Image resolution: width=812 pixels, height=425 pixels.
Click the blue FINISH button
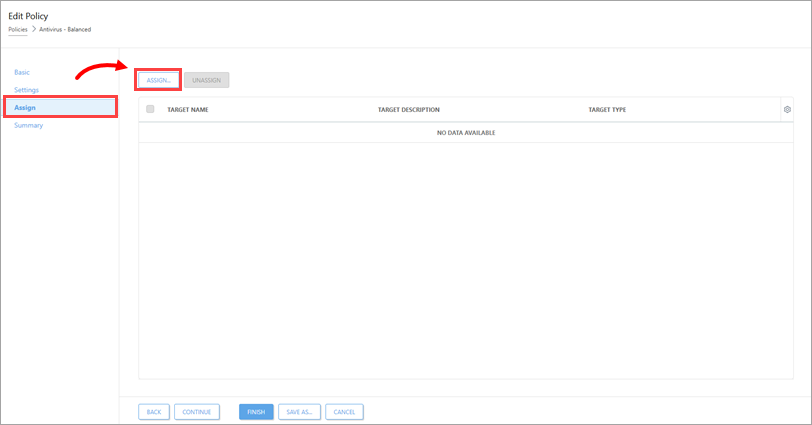click(x=256, y=411)
